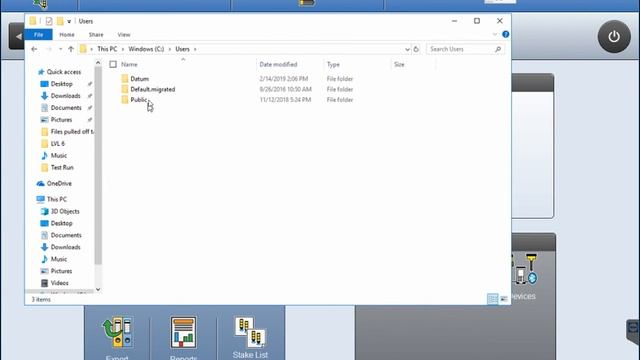This screenshot has width=640, height=360.
Task: Open the Default.migrated folder
Action: point(152,89)
